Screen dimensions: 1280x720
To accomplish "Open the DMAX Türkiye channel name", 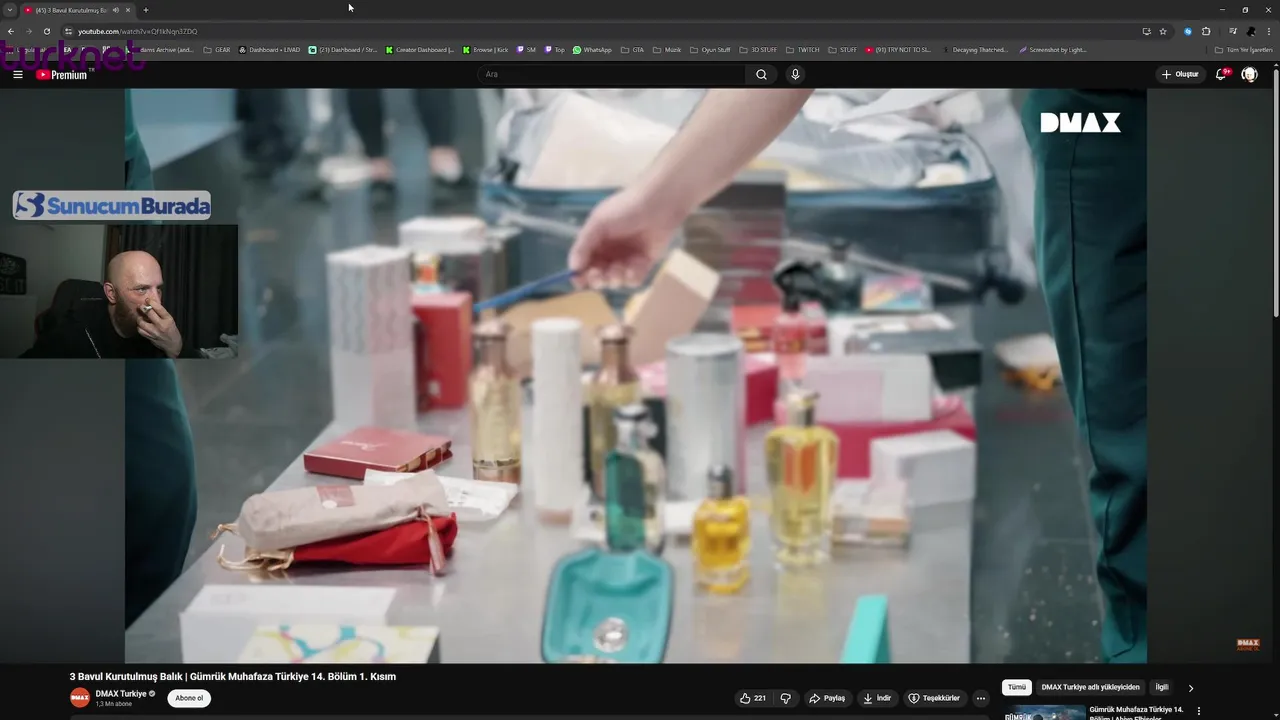I will tap(121, 693).
